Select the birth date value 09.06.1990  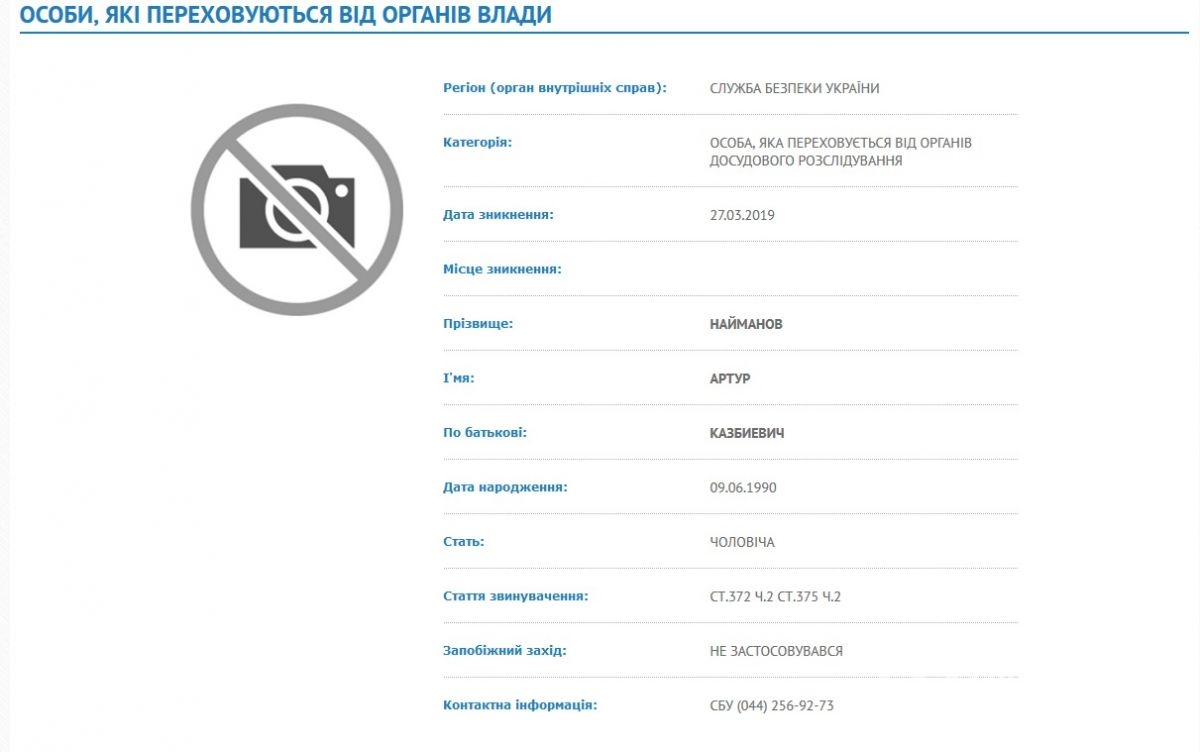click(x=743, y=488)
